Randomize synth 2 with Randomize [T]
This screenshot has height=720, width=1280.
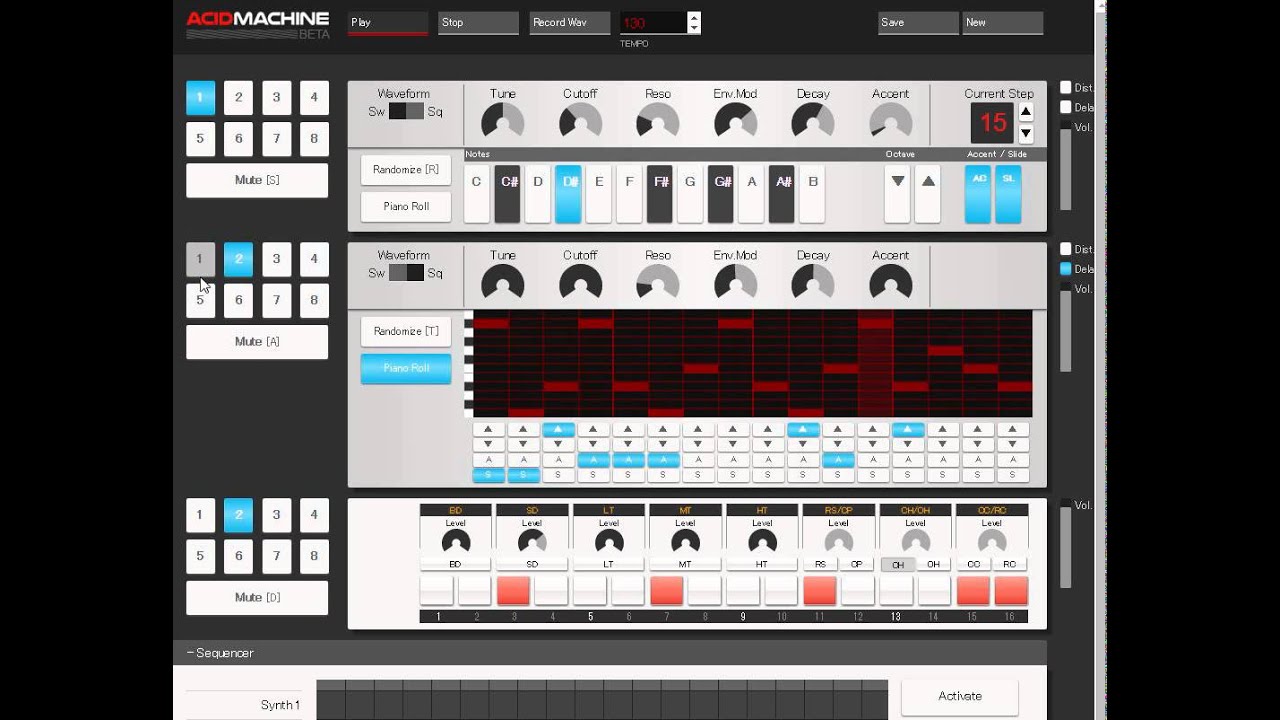(x=406, y=331)
